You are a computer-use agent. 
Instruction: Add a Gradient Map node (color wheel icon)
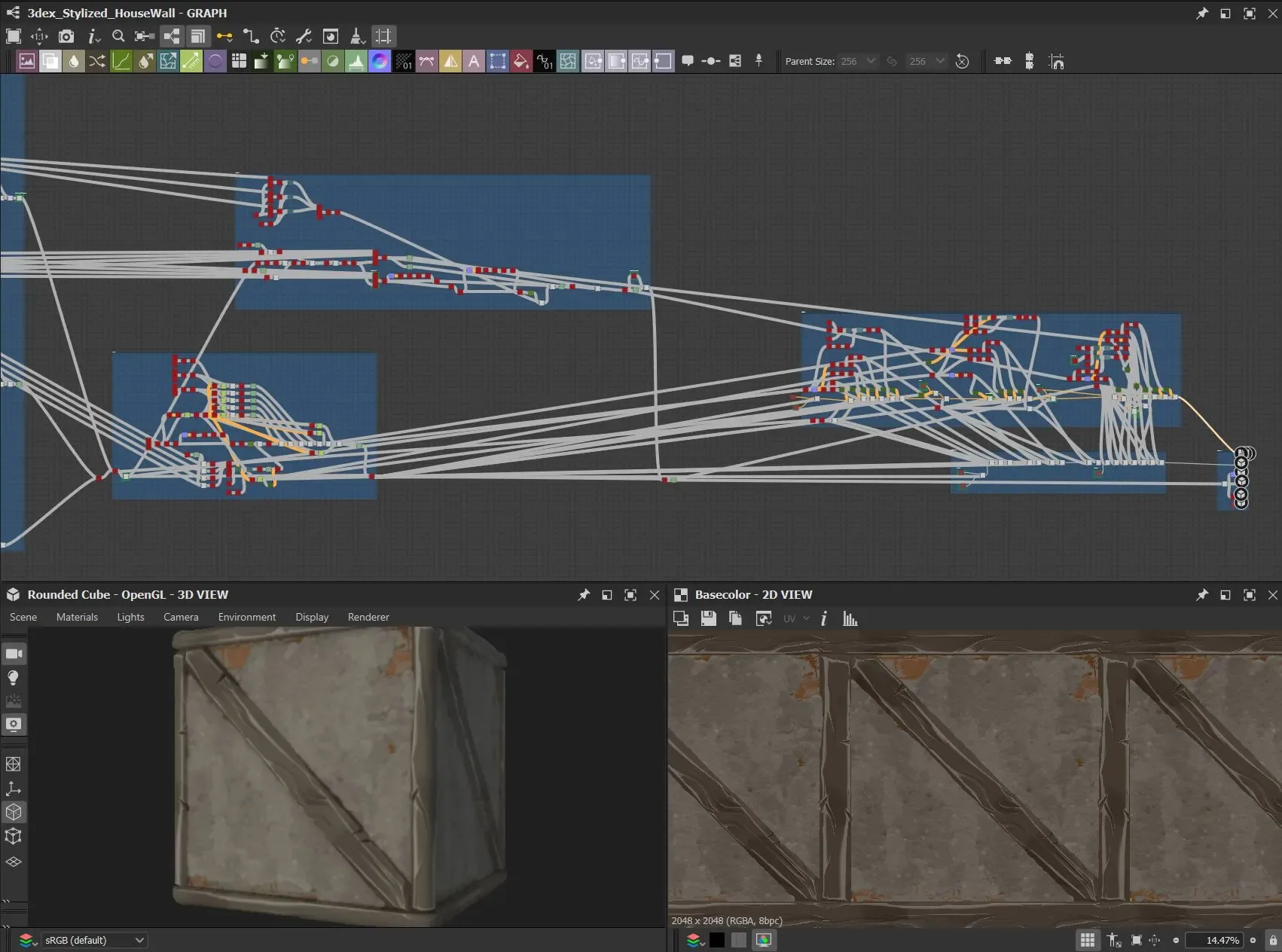tap(379, 61)
